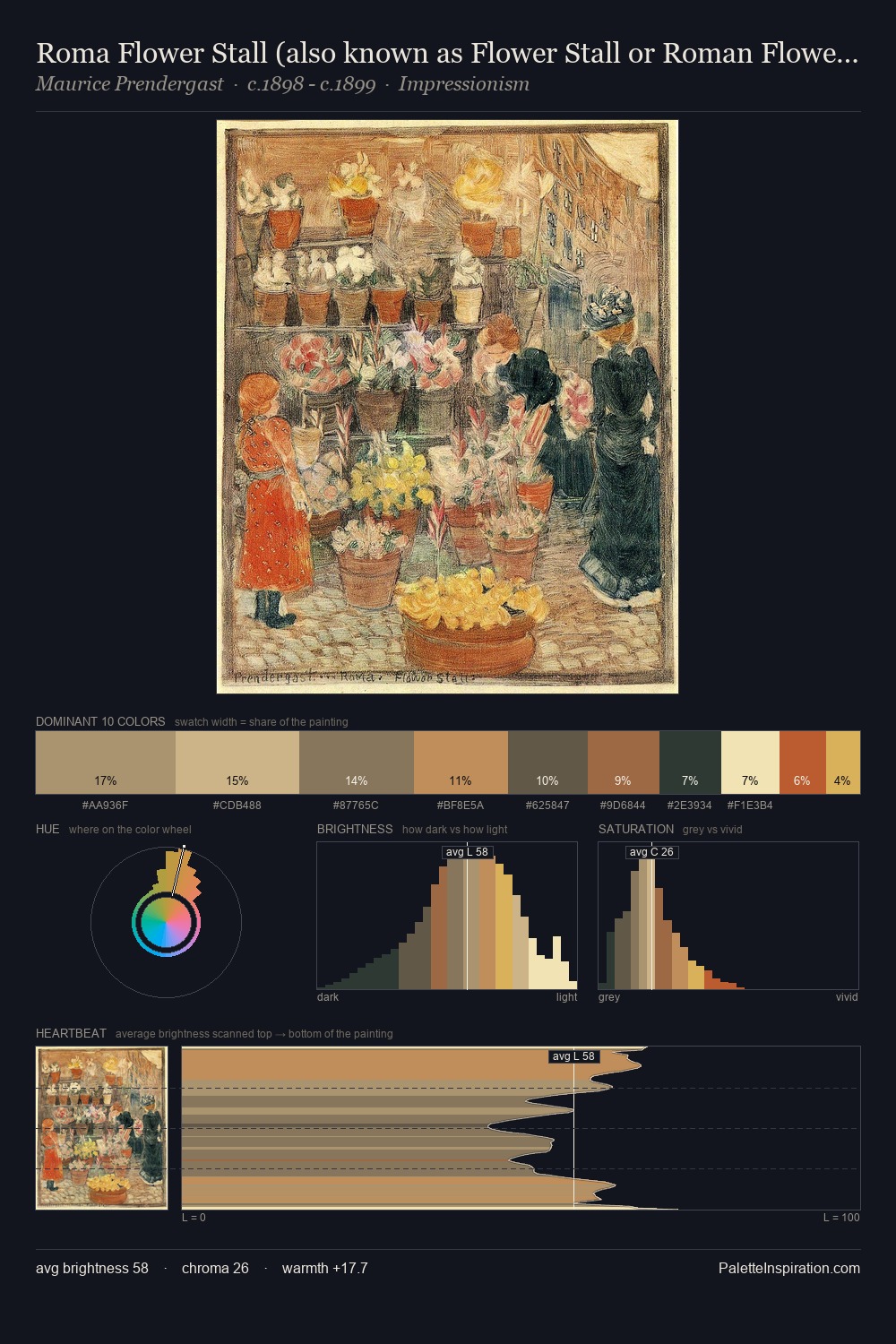Click the hex label #F1E3B4
Viewport: 896px width, 1344px height.
coord(750,806)
